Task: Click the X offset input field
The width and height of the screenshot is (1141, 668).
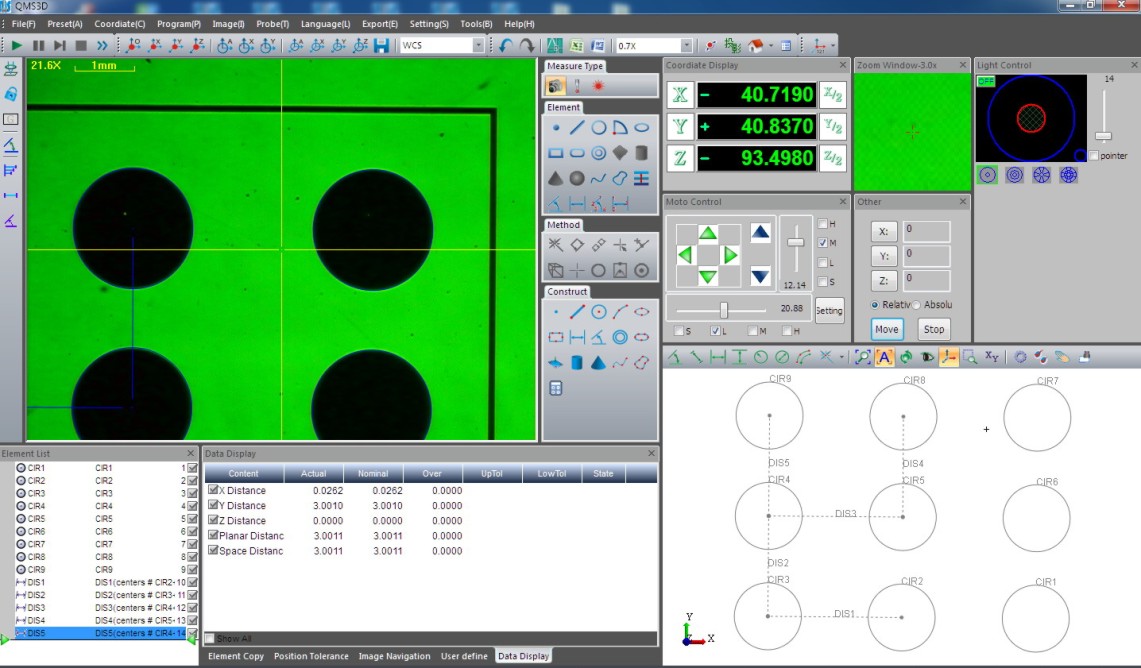Action: 926,231
